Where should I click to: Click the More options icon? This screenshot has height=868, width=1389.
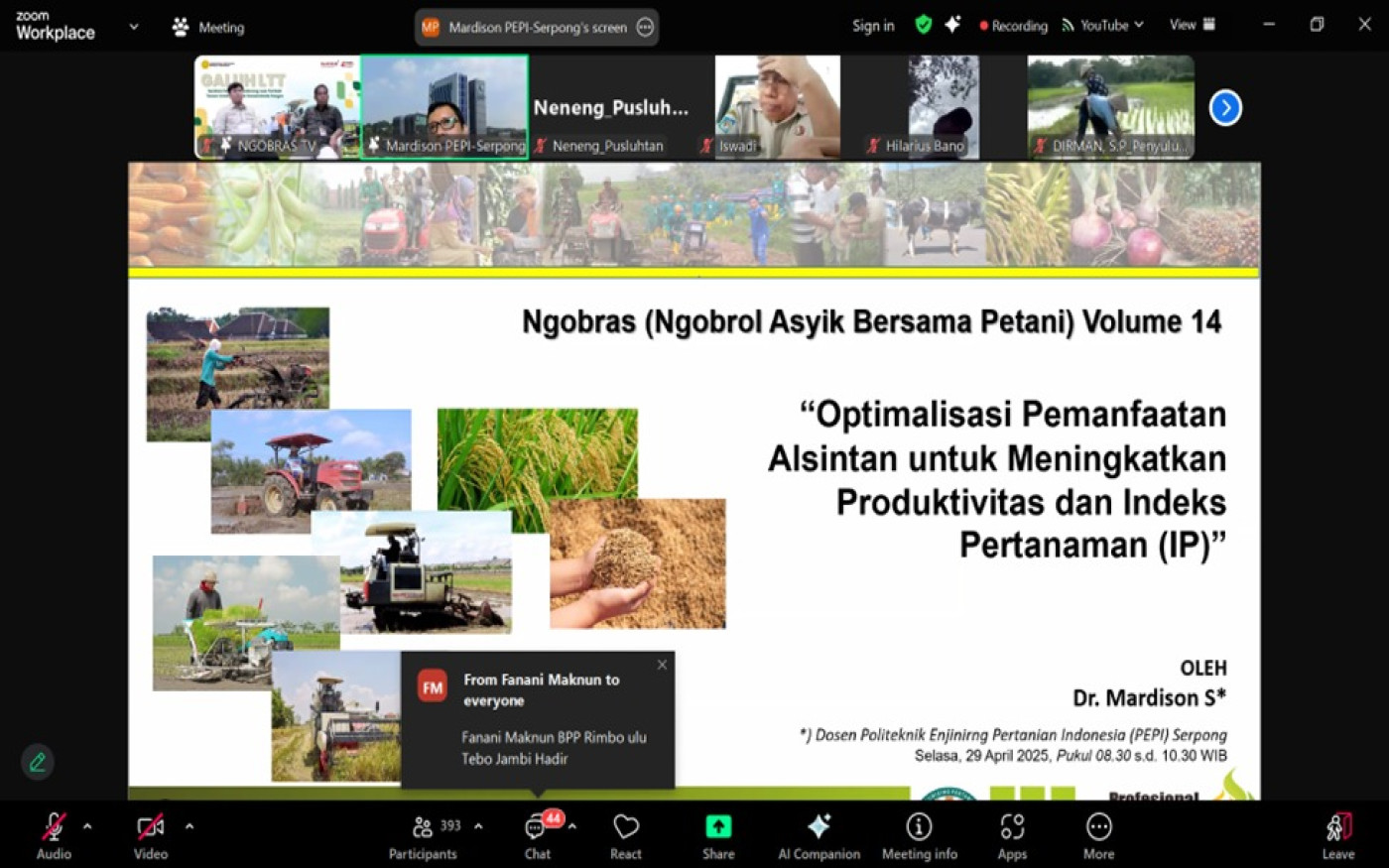(x=1098, y=834)
